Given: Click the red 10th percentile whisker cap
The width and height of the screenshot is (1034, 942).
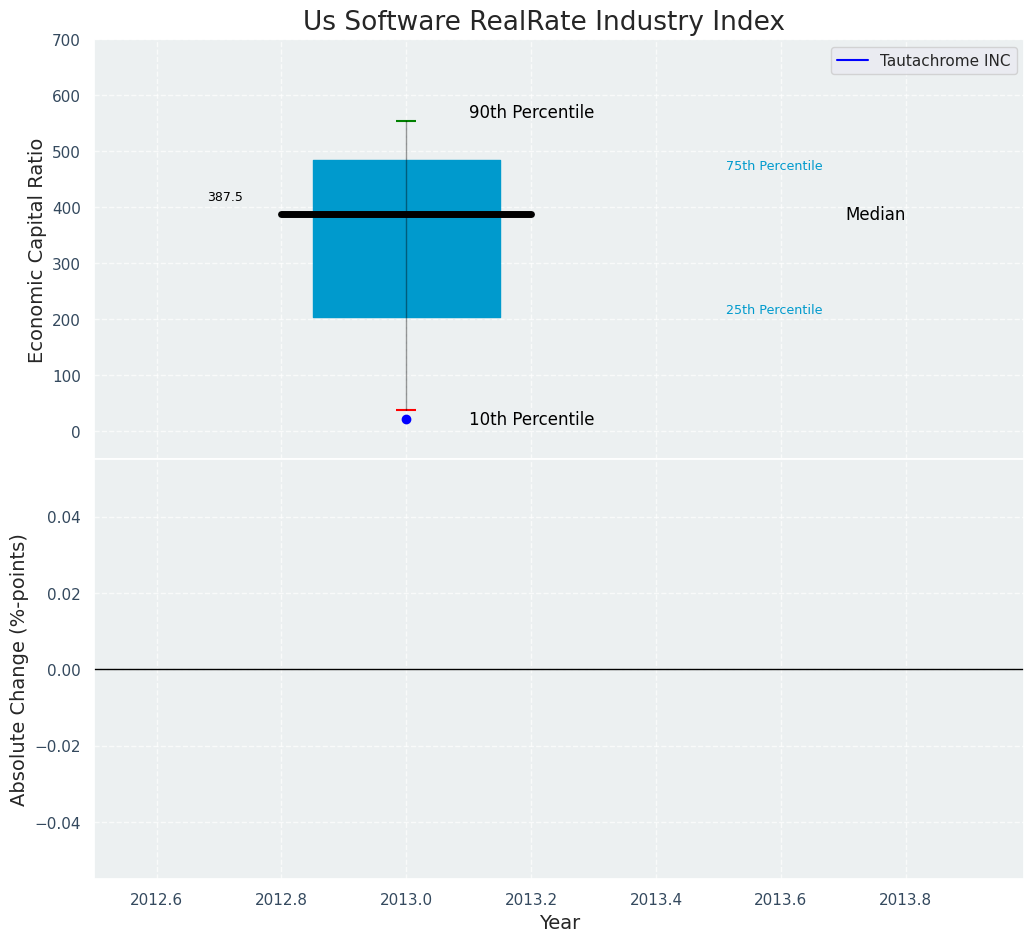Looking at the screenshot, I should [406, 410].
